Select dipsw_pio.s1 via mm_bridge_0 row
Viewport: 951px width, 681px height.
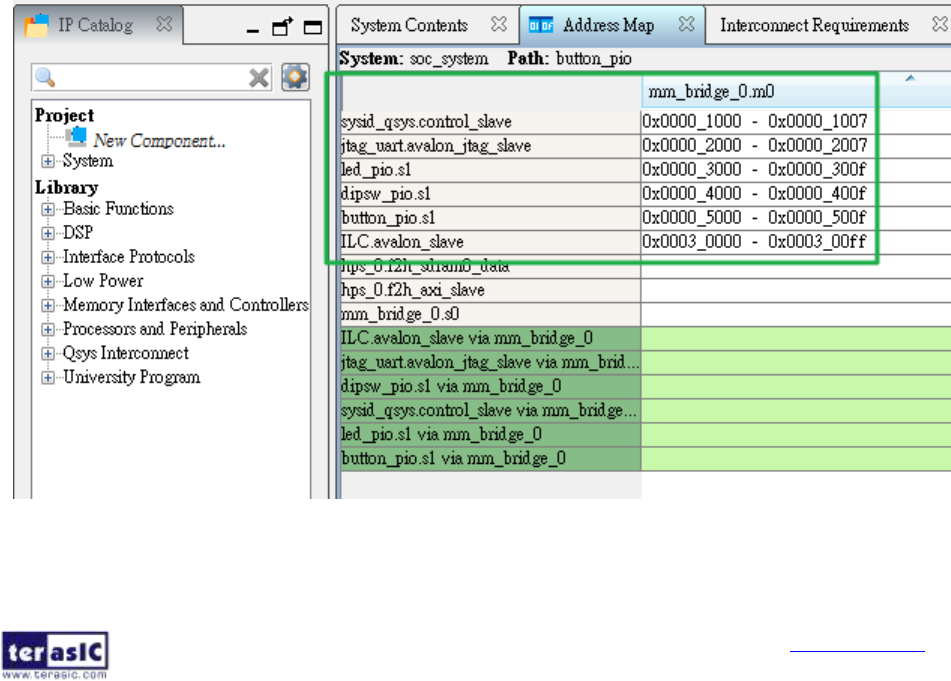click(490, 386)
